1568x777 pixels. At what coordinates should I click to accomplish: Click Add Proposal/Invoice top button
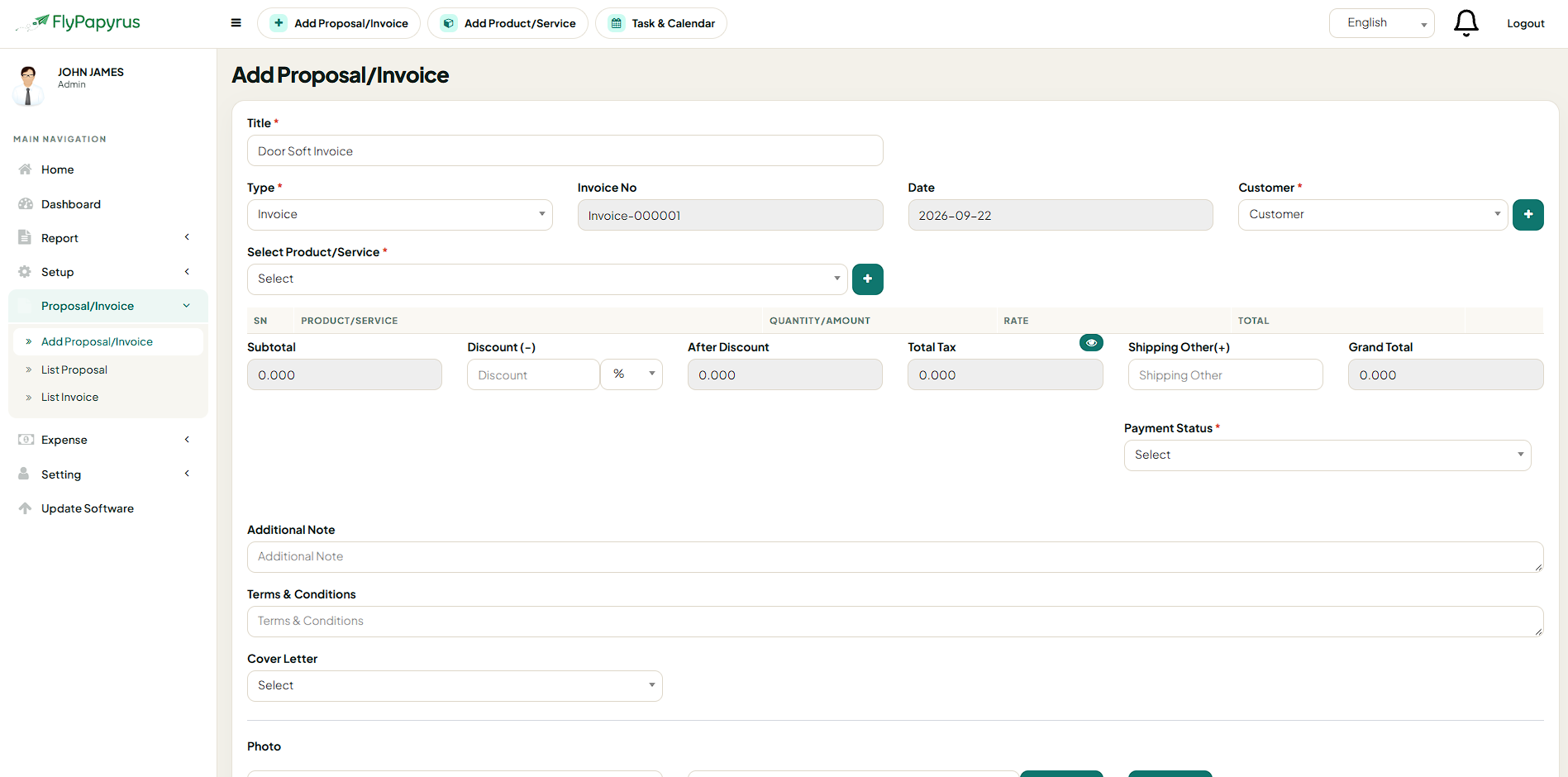coord(339,23)
